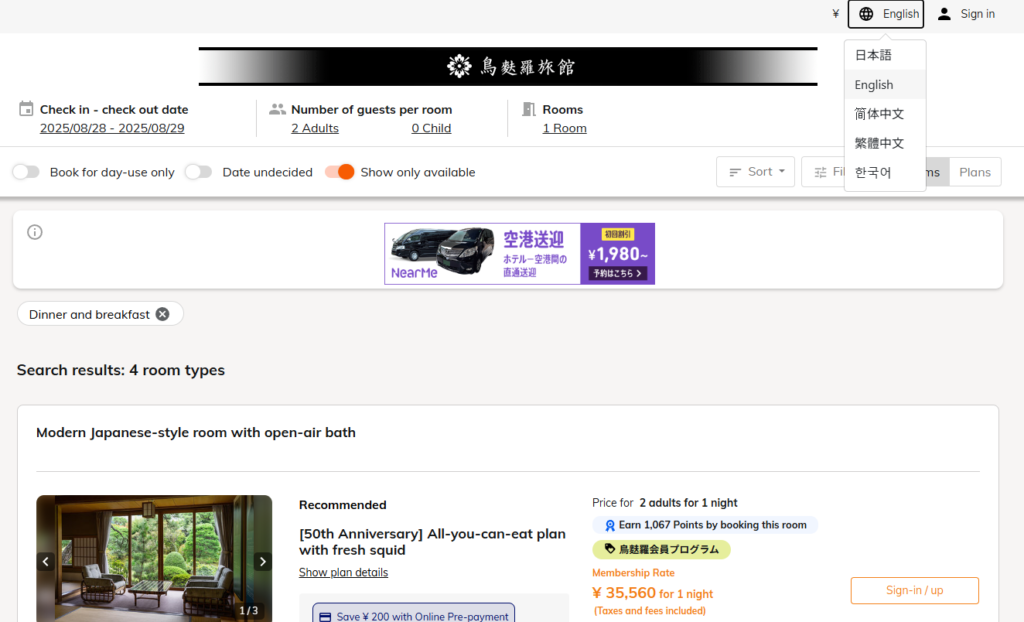Click the Sign in person icon
This screenshot has width=1024, height=622.
coord(944,14)
